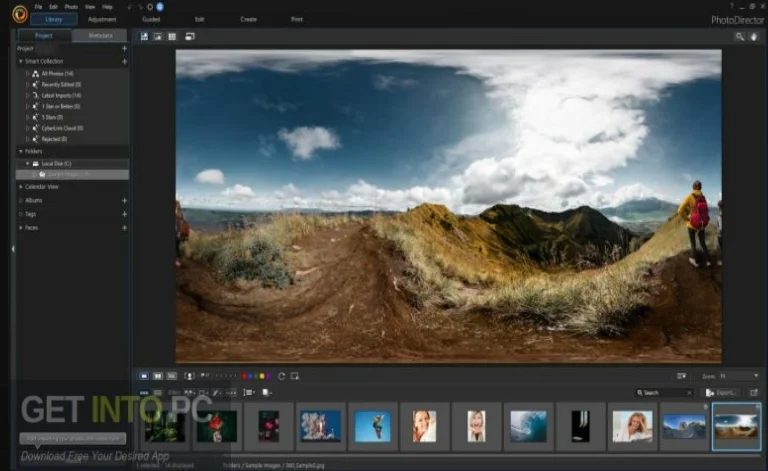Expand the Calendar View section

pos(21,187)
